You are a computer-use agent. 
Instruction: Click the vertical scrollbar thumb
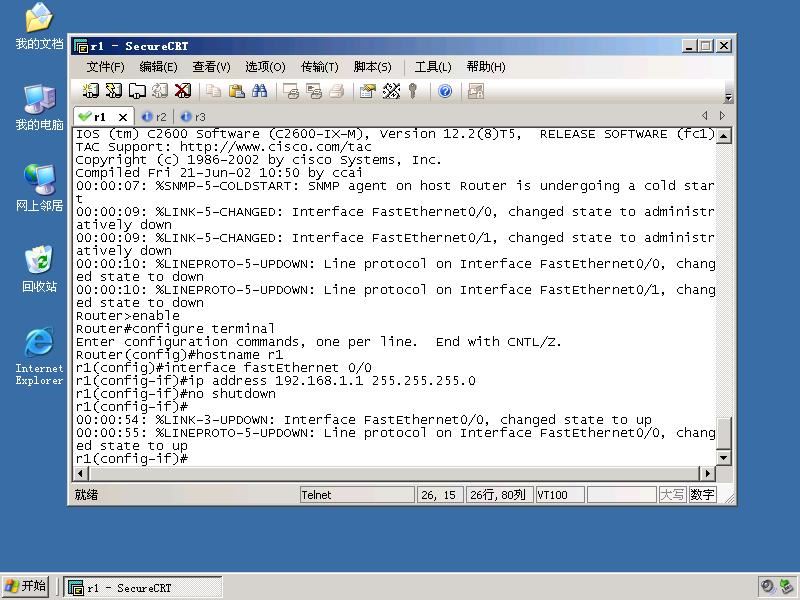723,434
